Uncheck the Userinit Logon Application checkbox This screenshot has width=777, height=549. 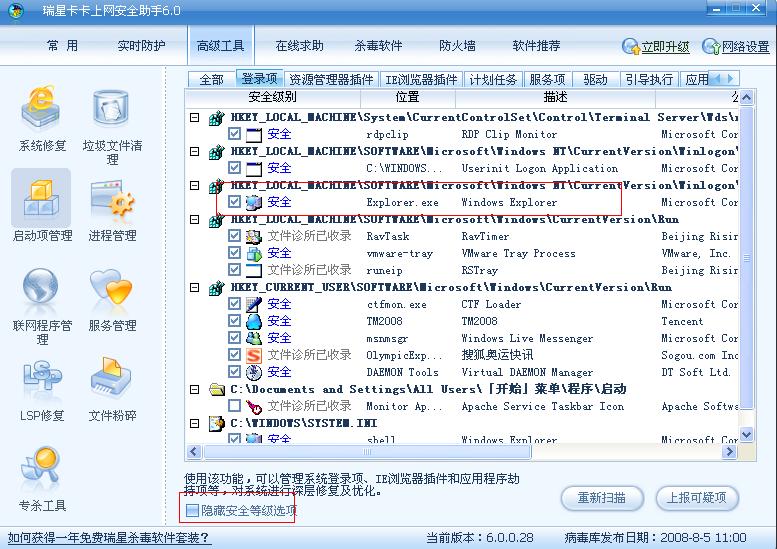pyautogui.click(x=234, y=168)
